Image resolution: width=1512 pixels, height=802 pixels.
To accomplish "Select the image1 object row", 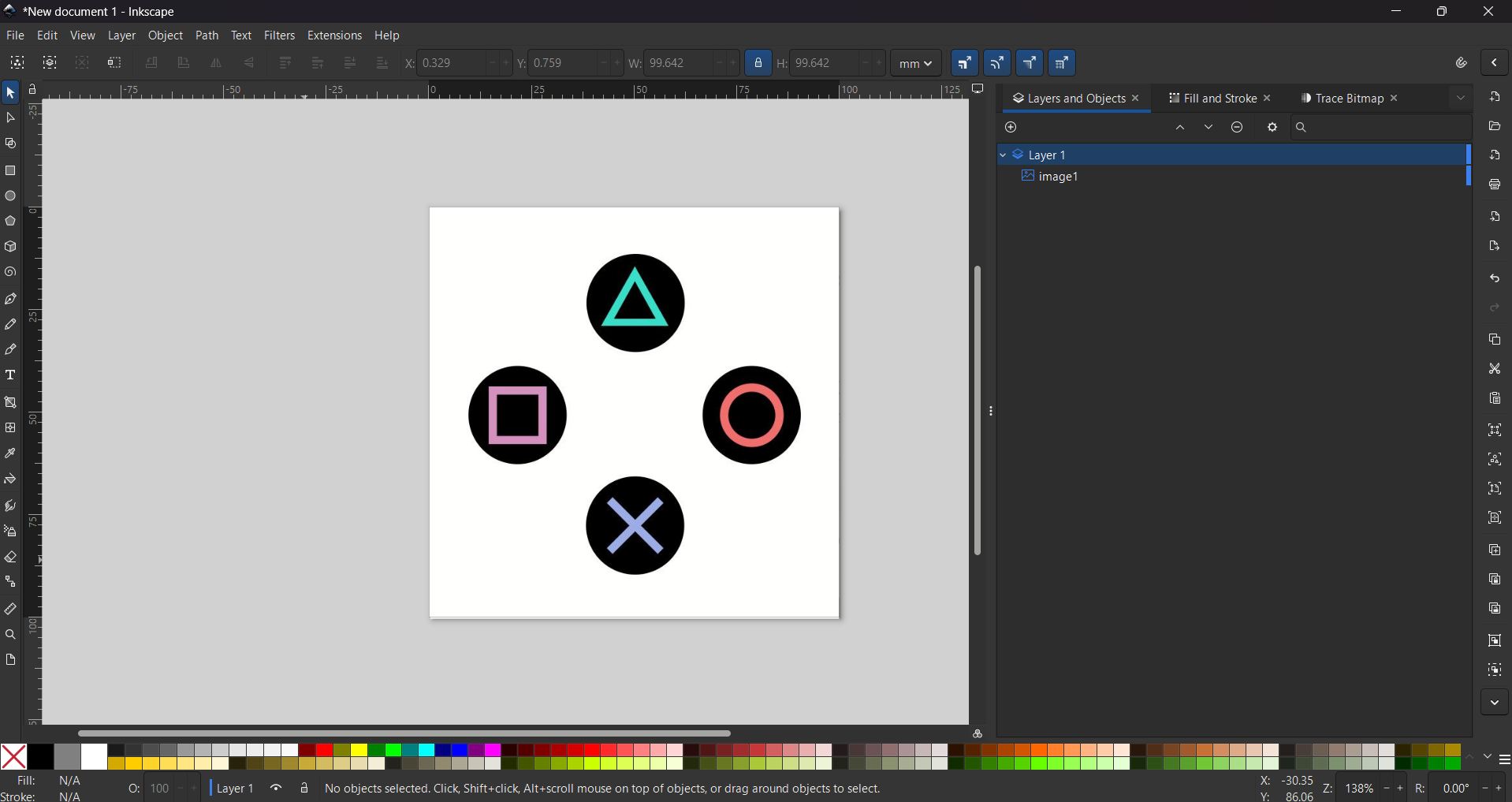I will click(x=1234, y=177).
